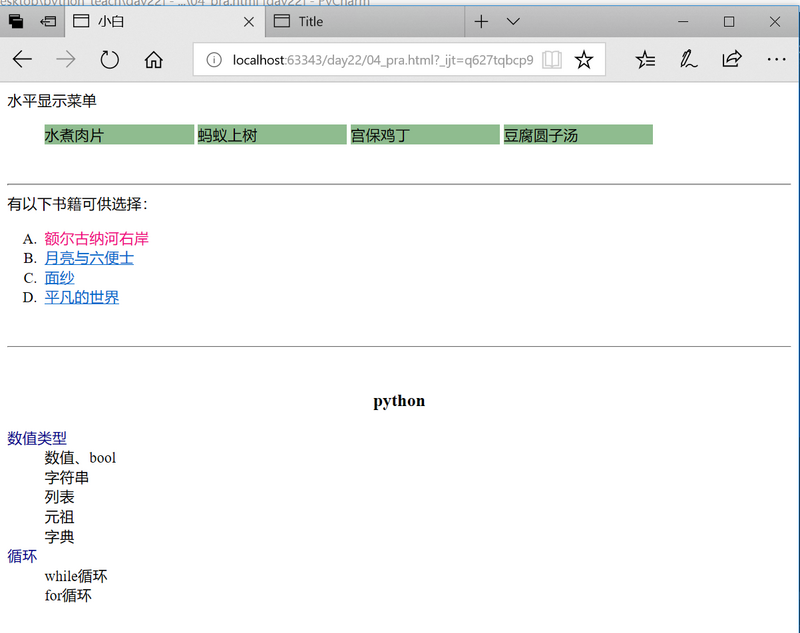The width and height of the screenshot is (800, 633).
Task: Open Settings and more menu
Action: tap(776, 60)
